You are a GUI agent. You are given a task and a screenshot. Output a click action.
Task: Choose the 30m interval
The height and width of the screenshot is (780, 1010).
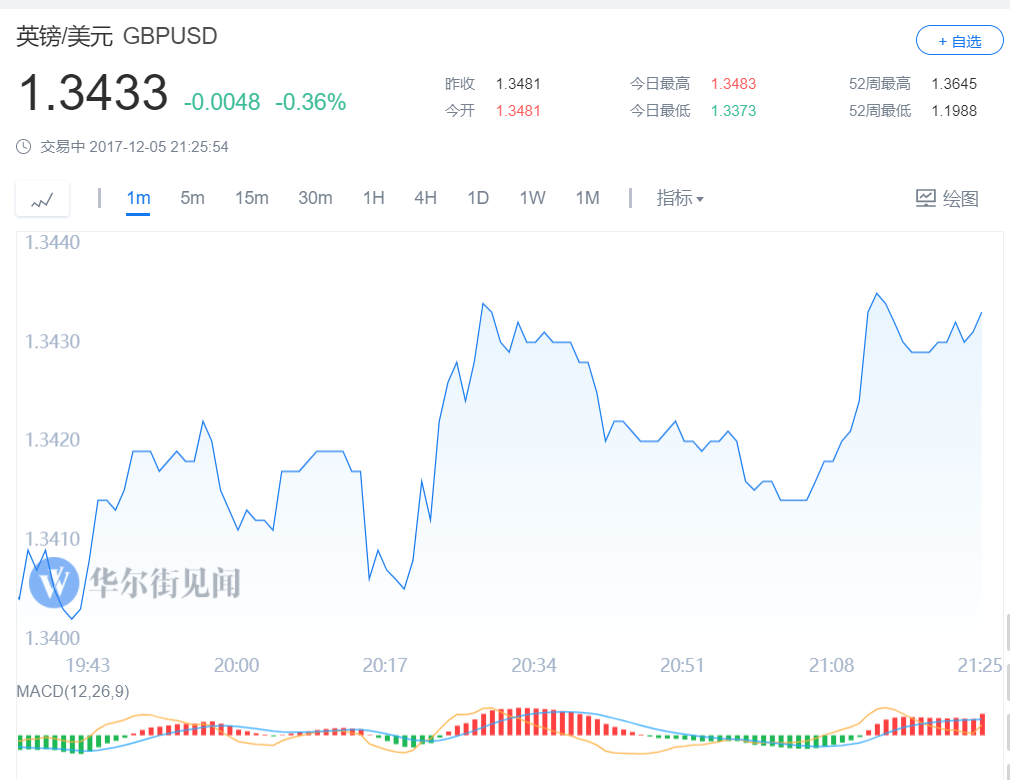[315, 198]
